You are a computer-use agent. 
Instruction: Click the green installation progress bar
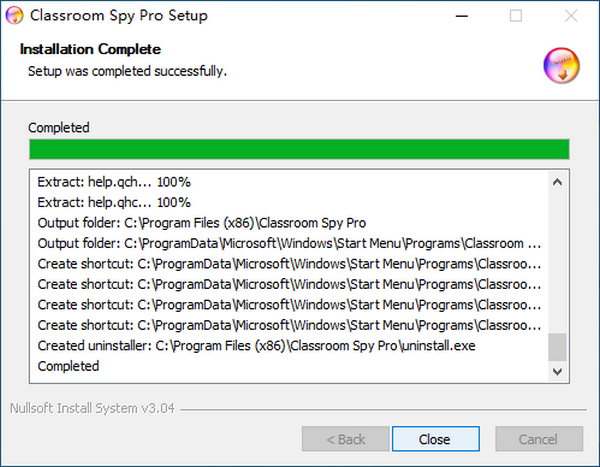299,150
